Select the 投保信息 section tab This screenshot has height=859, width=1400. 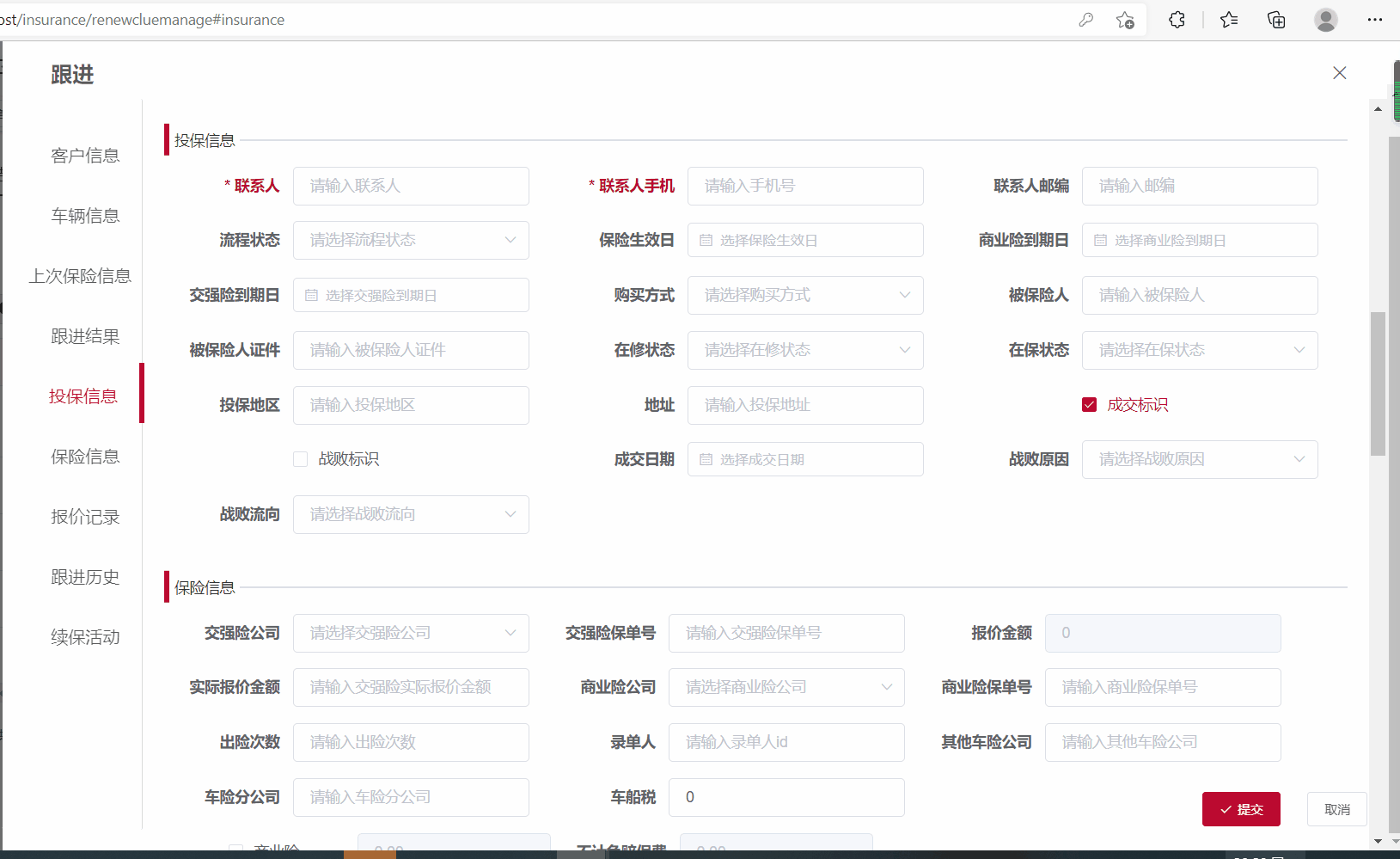pyautogui.click(x=83, y=396)
